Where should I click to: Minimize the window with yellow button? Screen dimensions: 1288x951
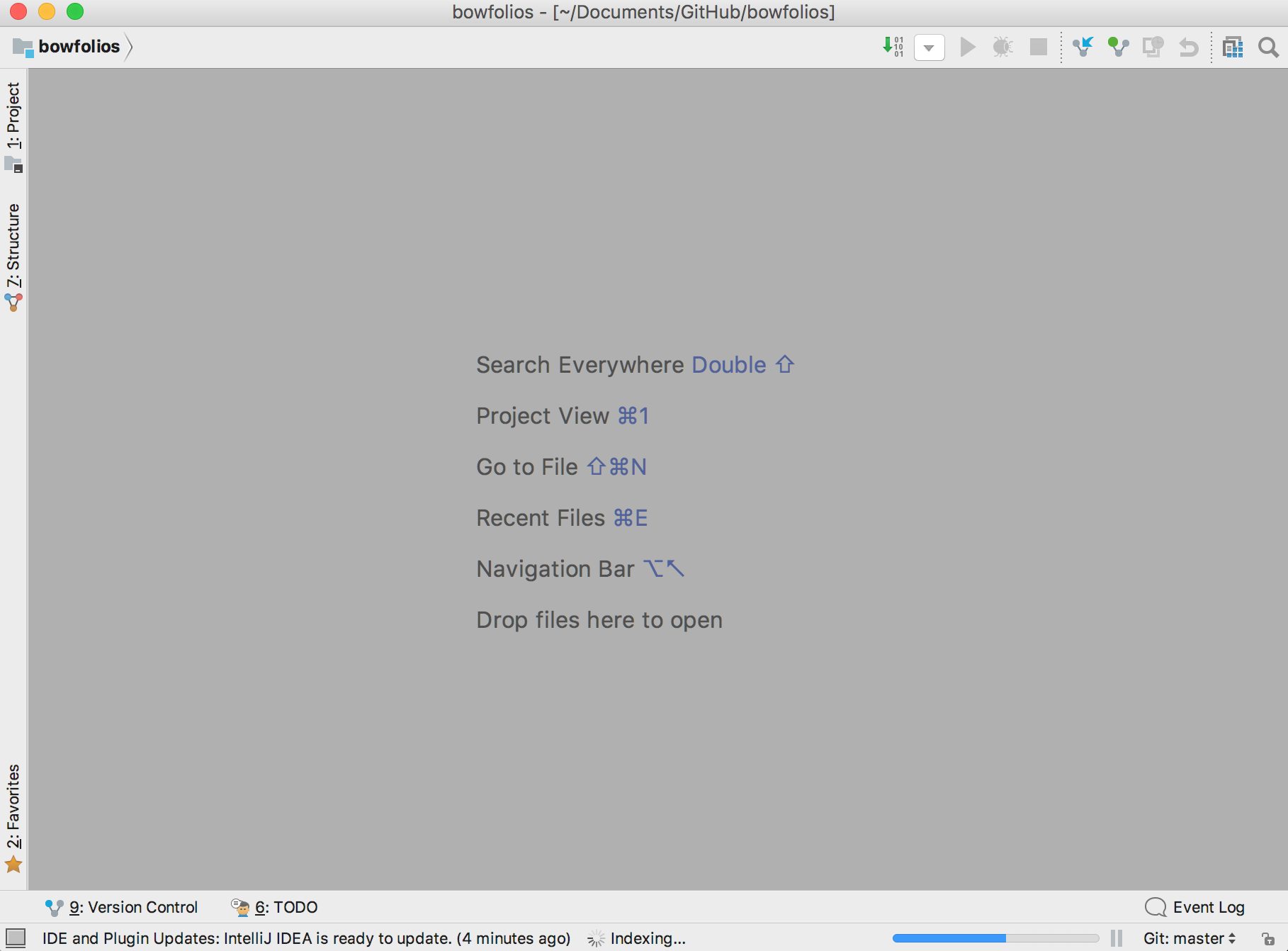pos(47,11)
